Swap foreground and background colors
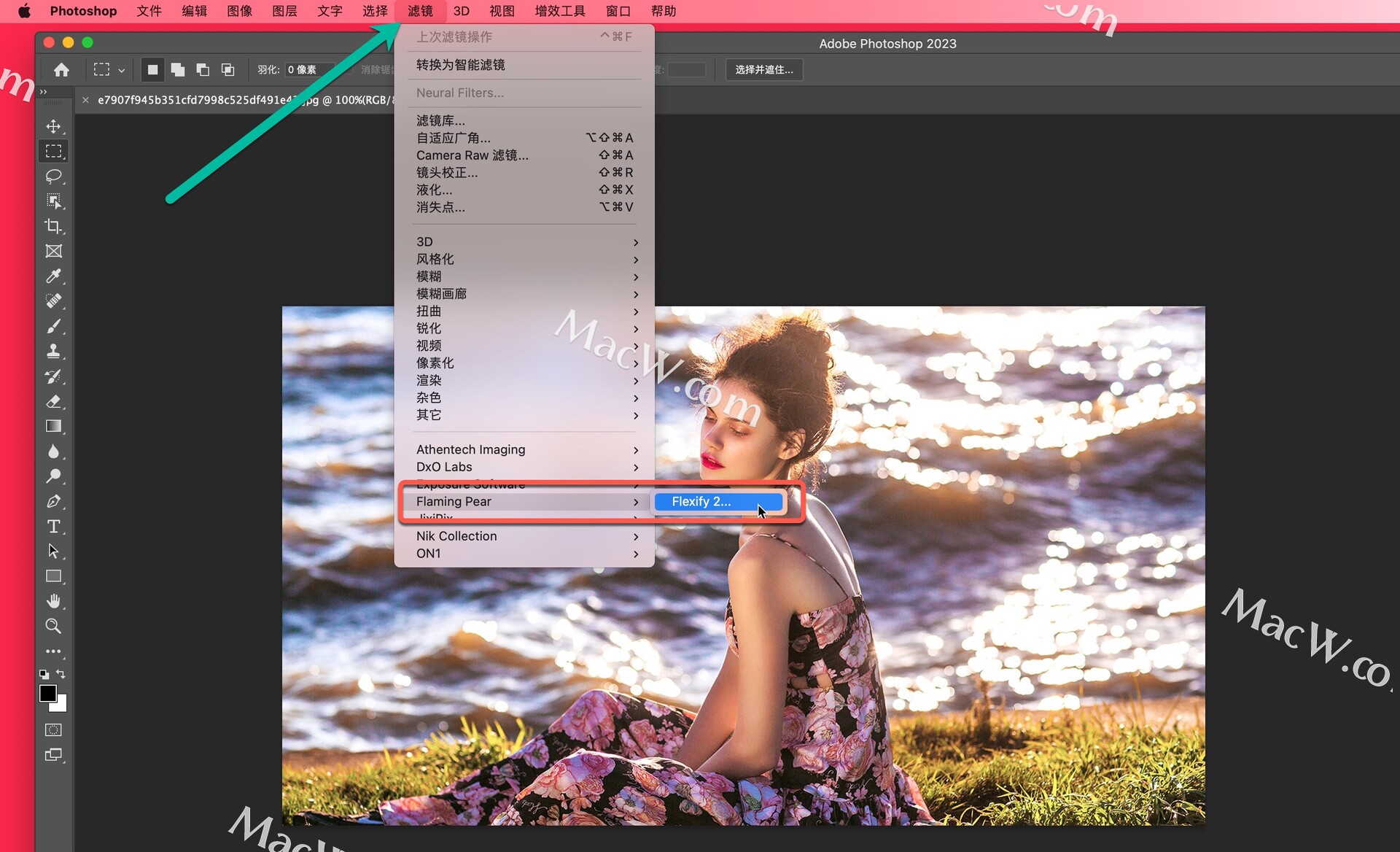Screen dimensions: 1400x852 pos(61,674)
